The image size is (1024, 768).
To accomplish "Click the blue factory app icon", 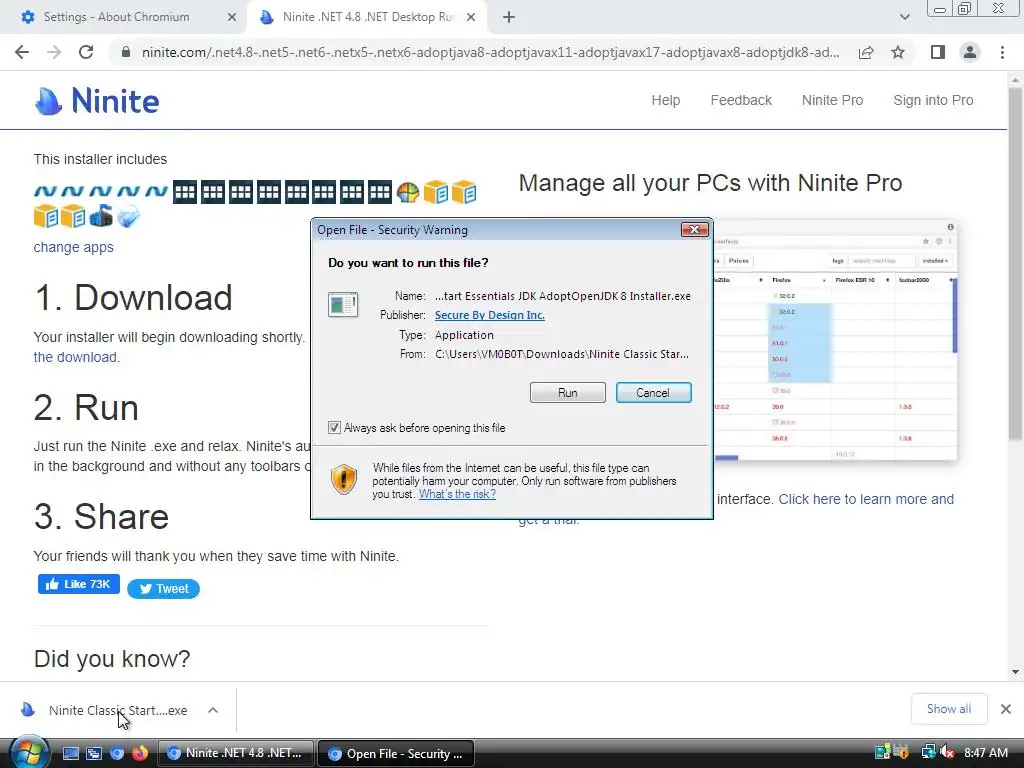I will 101,216.
